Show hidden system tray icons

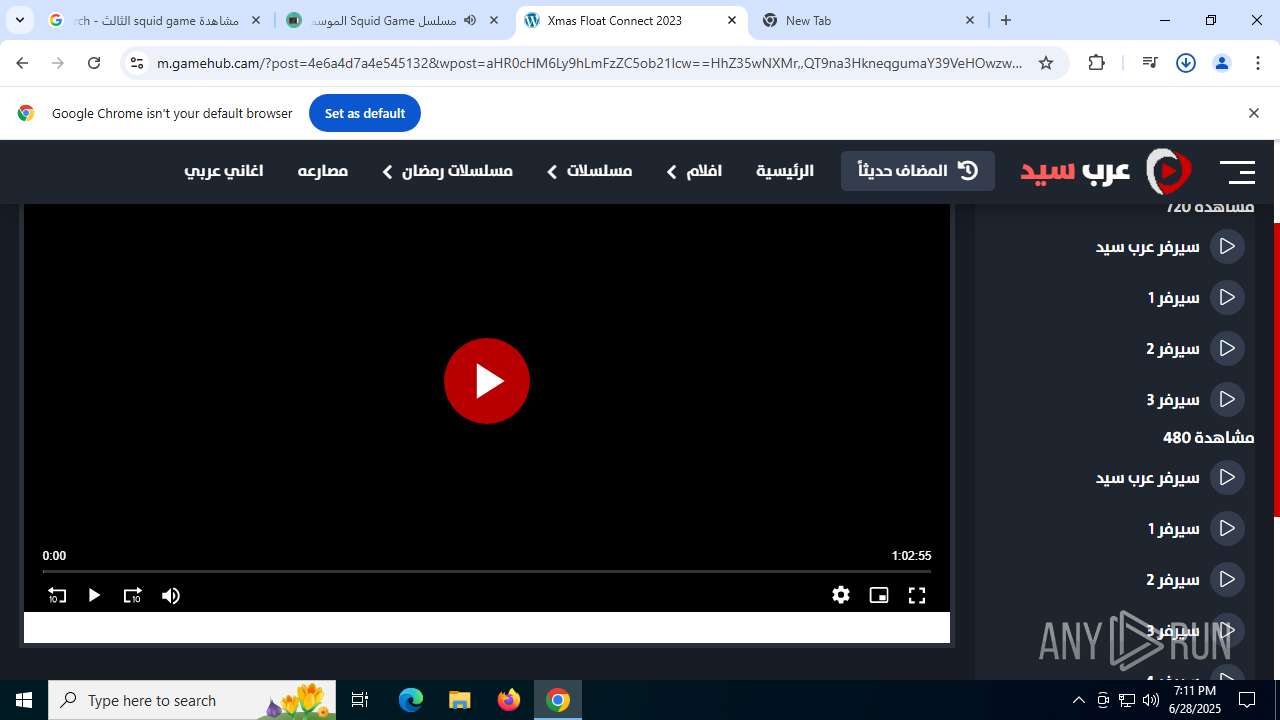(x=1078, y=700)
